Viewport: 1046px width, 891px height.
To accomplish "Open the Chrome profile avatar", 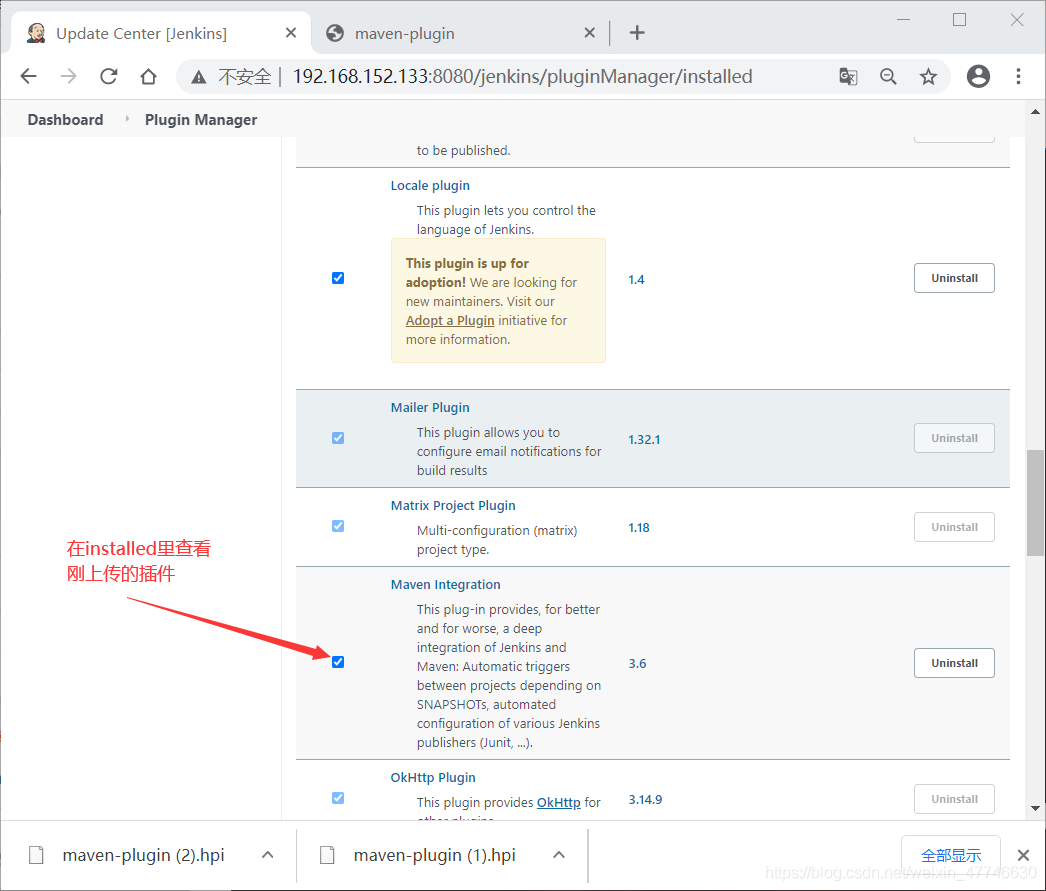I will 978,76.
